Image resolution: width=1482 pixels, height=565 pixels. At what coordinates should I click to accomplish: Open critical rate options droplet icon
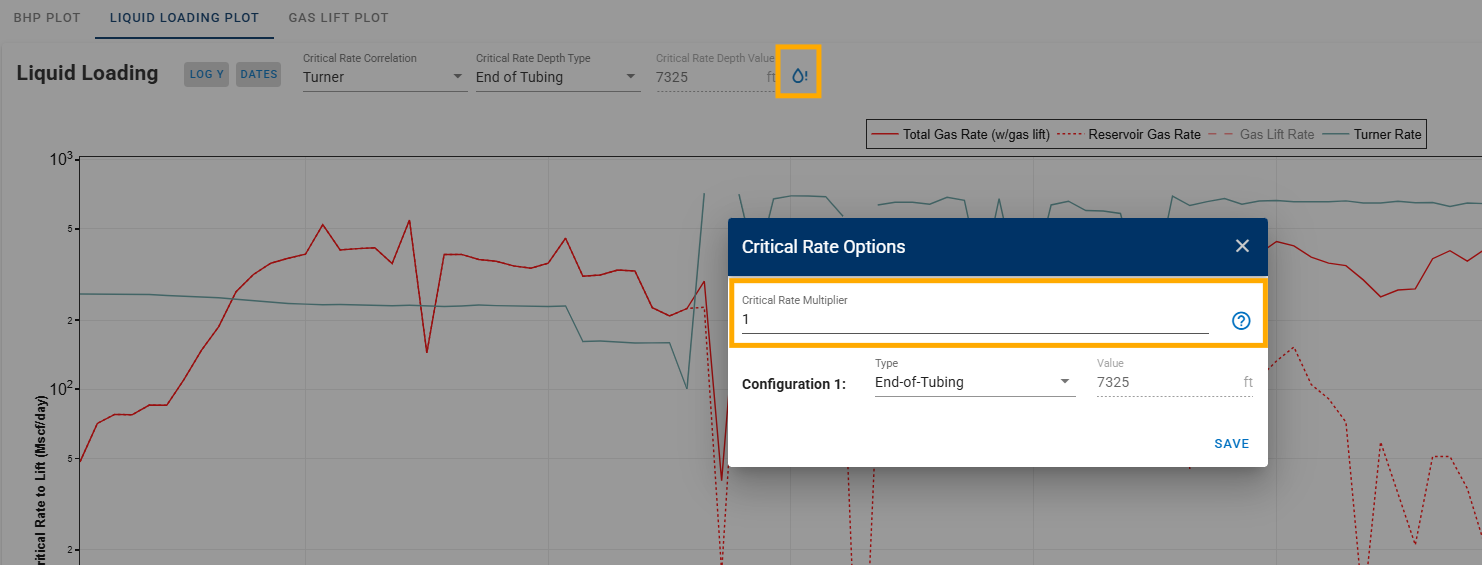click(x=799, y=75)
